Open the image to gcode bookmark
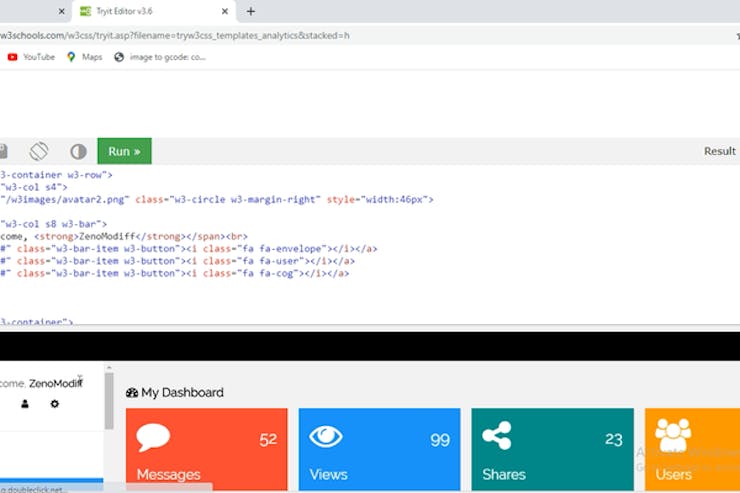 [x=160, y=57]
